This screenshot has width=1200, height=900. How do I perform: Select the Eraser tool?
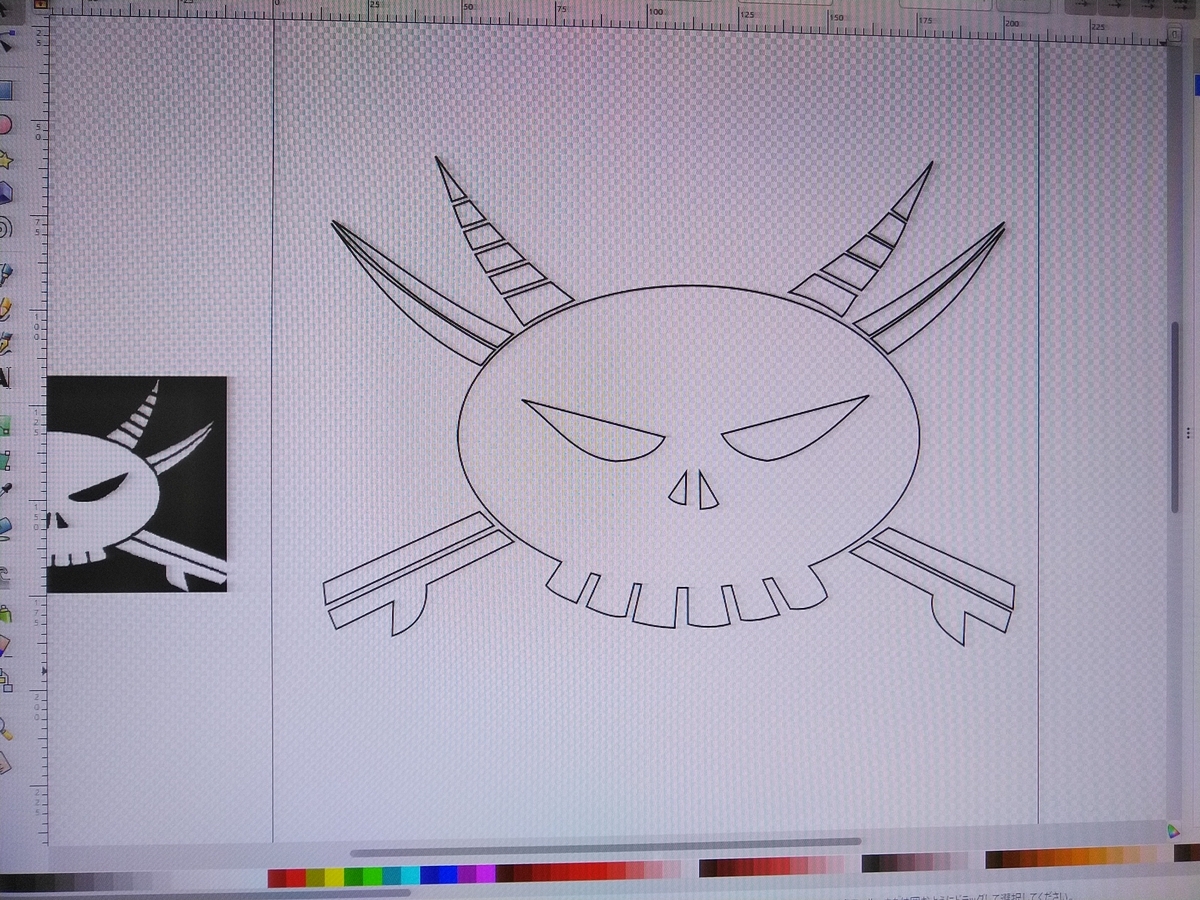[5, 645]
